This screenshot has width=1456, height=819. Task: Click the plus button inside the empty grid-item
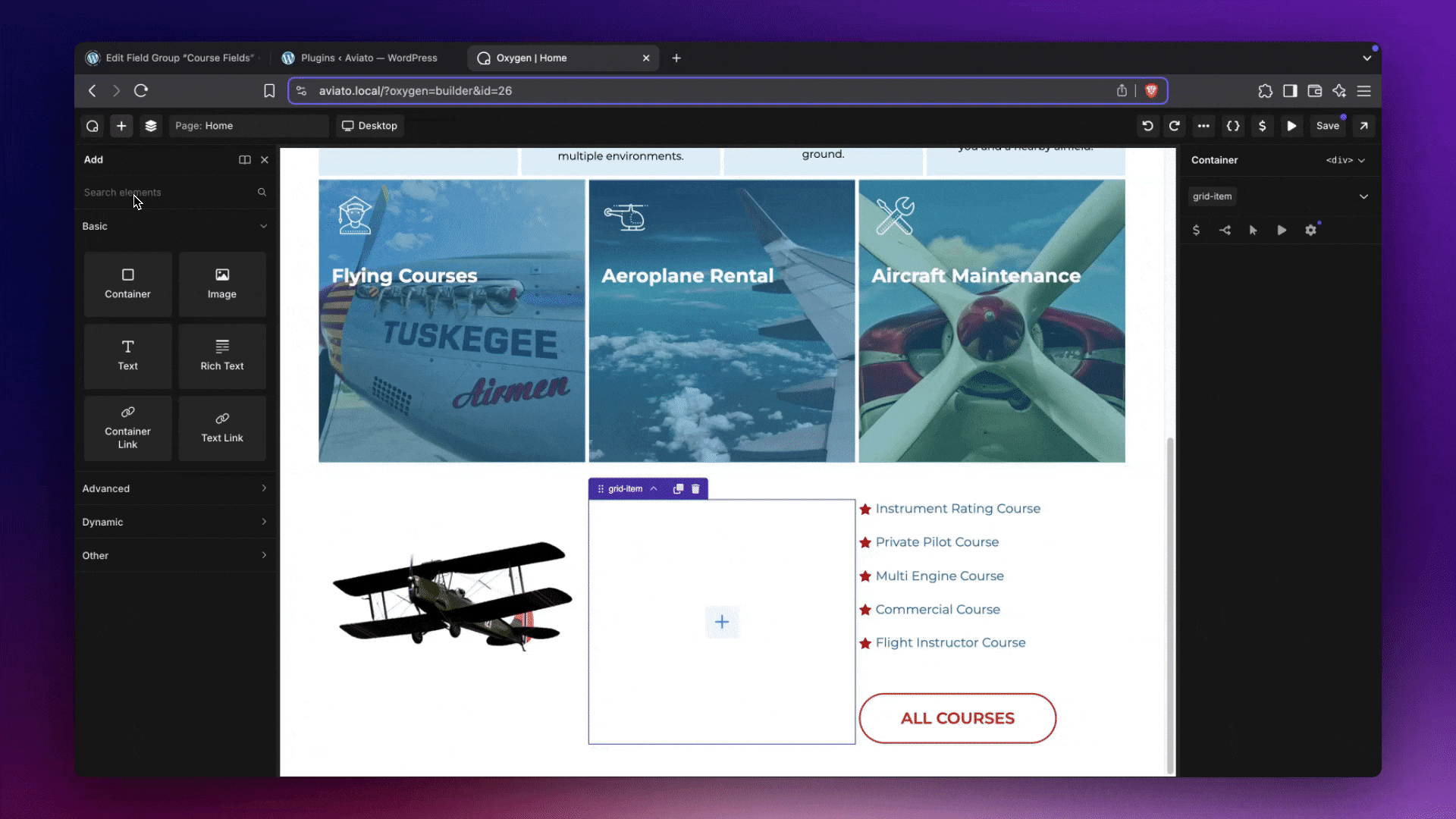pos(722,623)
